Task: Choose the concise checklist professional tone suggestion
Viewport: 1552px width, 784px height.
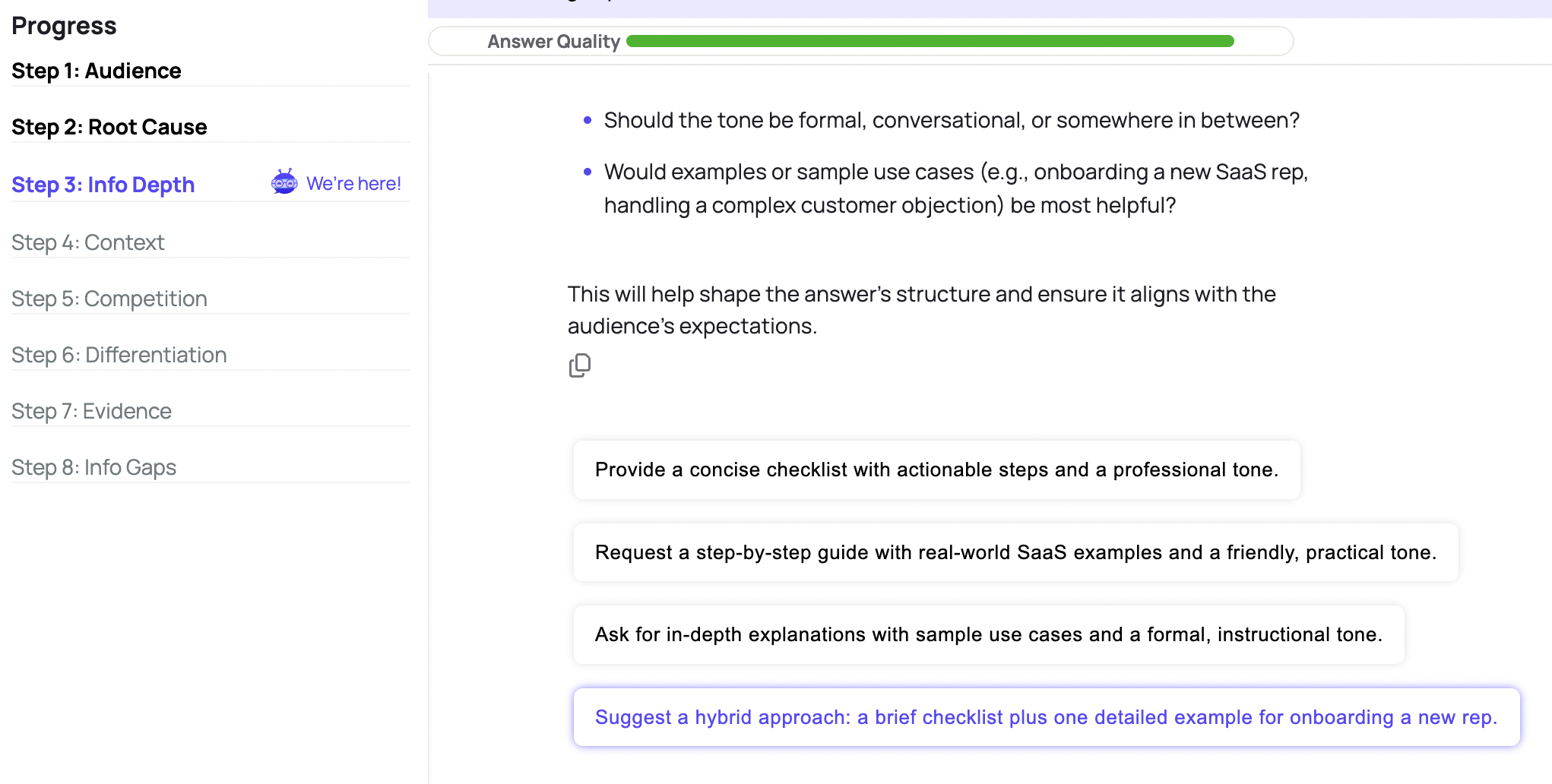Action: (936, 469)
